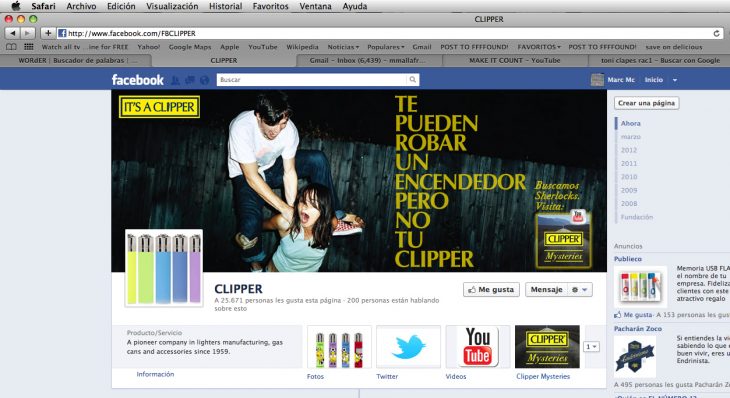The image size is (730, 398).
Task: Go to Inicio home link
Action: (654, 80)
